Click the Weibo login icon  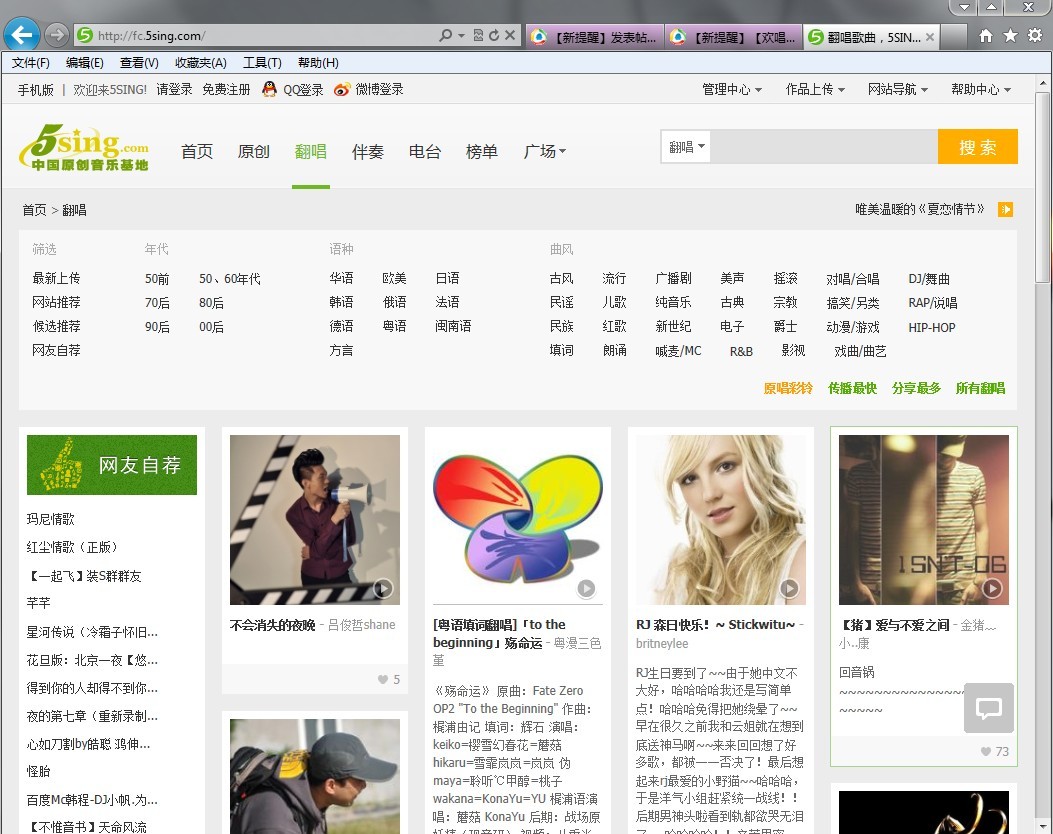coord(342,89)
